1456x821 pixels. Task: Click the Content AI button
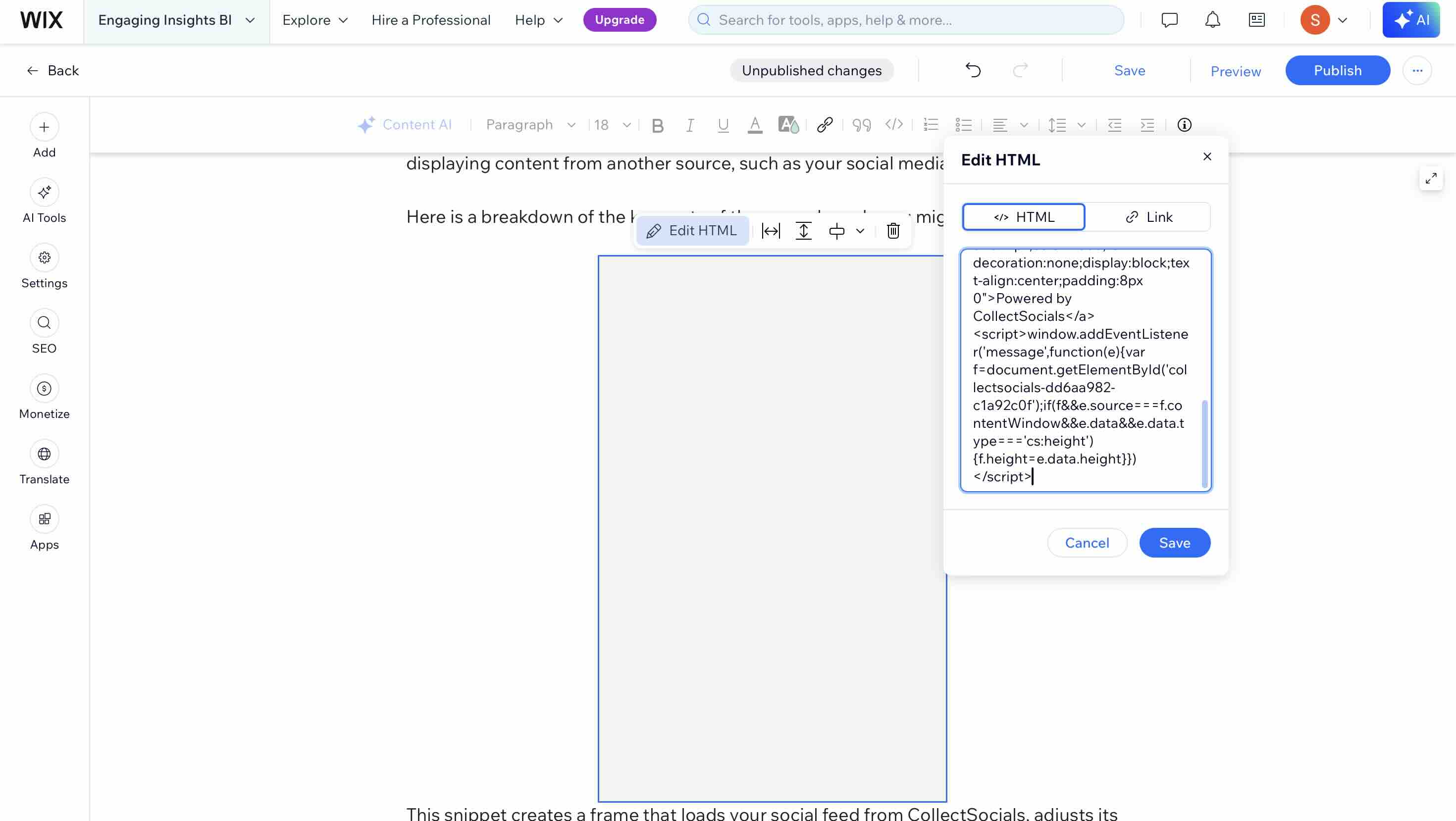pyautogui.click(x=405, y=125)
